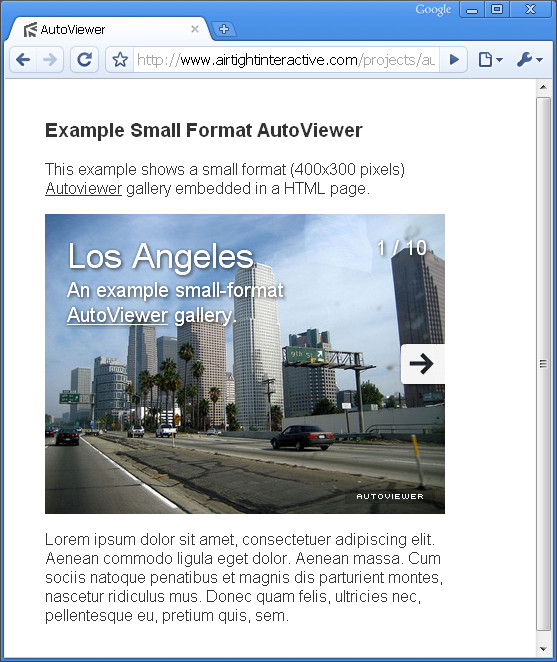Open the AutoViewer link inside gallery caption
Image resolution: width=557 pixels, height=662 pixels.
pyautogui.click(x=117, y=315)
